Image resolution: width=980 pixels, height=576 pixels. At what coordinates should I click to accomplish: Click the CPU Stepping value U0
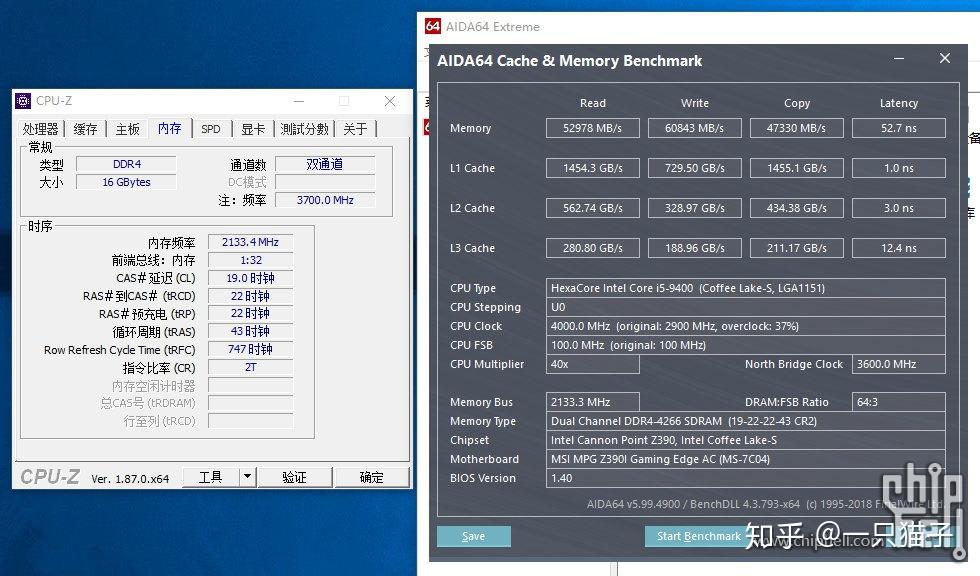[x=746, y=307]
